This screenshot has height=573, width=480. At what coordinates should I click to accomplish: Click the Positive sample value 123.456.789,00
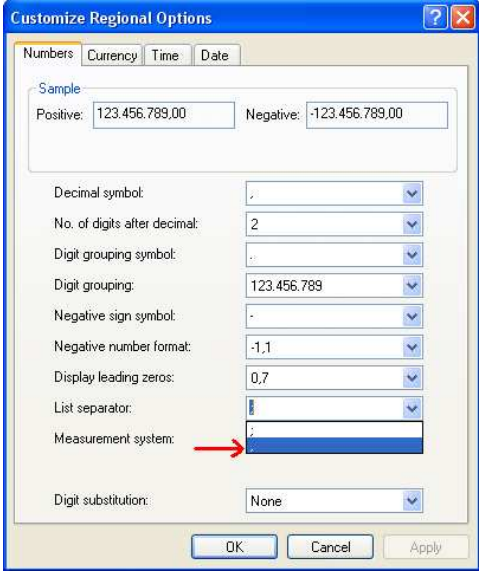click(x=164, y=115)
